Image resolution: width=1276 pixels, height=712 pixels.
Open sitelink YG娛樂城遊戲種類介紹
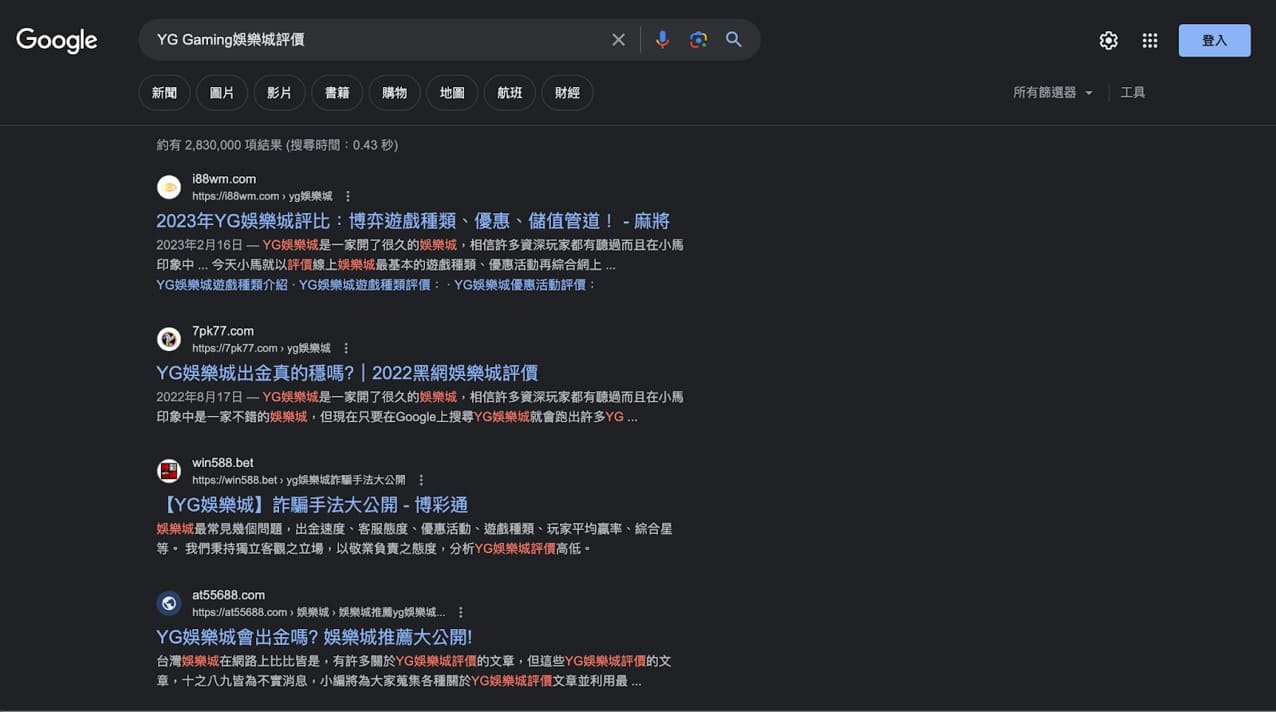pyautogui.click(x=222, y=285)
